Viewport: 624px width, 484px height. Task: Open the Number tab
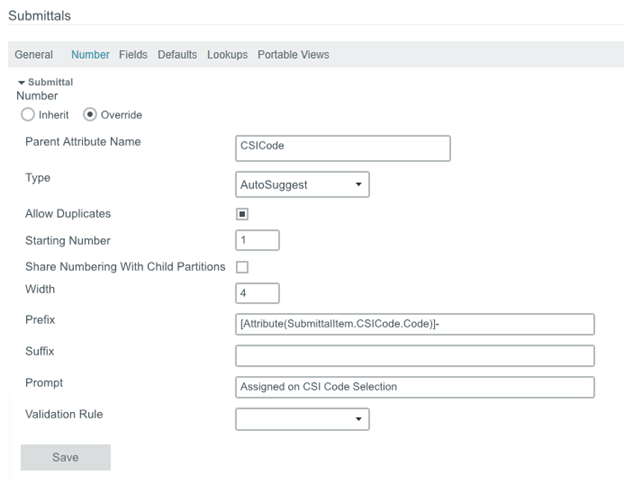90,54
